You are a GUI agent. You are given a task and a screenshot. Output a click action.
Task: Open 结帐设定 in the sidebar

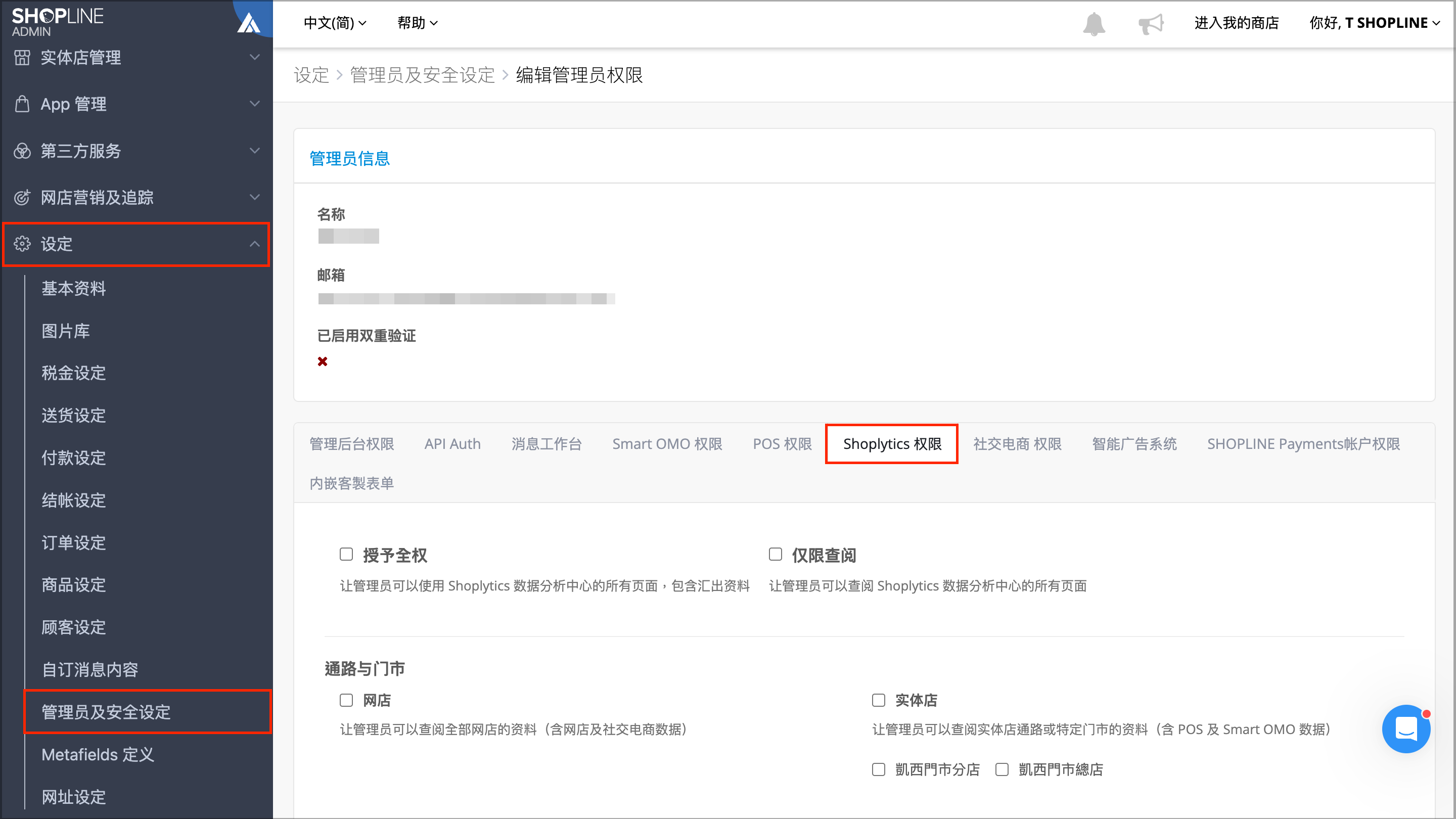pos(73,500)
